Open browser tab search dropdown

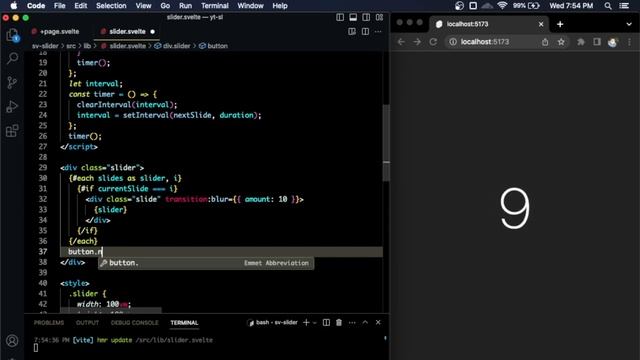tap(629, 24)
